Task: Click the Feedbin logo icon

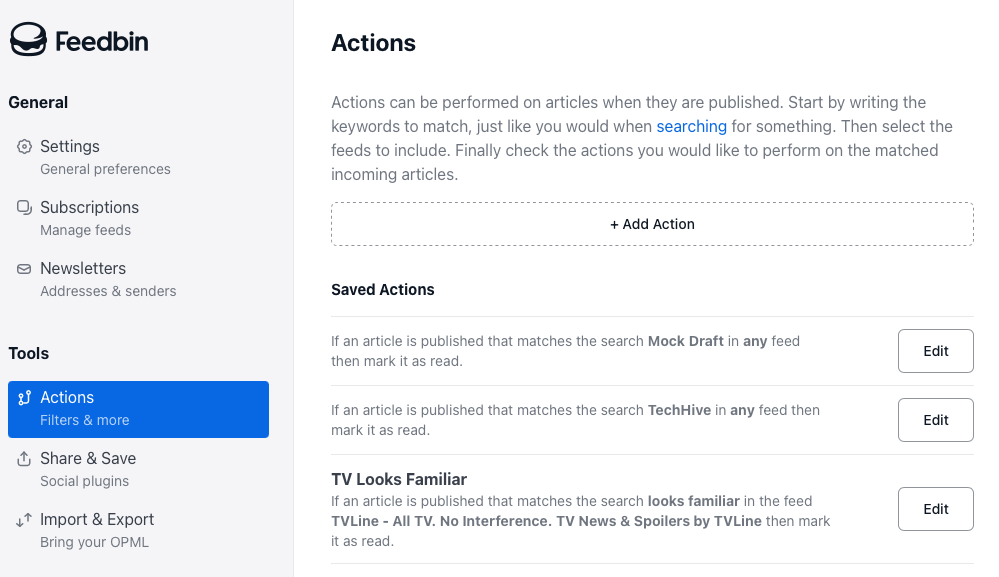Action: pyautogui.click(x=28, y=39)
